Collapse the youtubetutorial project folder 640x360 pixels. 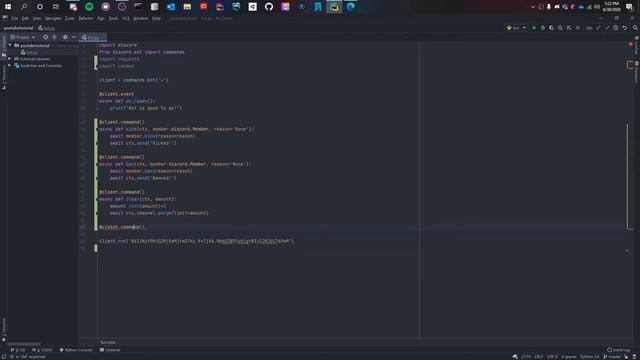(x=10, y=45)
